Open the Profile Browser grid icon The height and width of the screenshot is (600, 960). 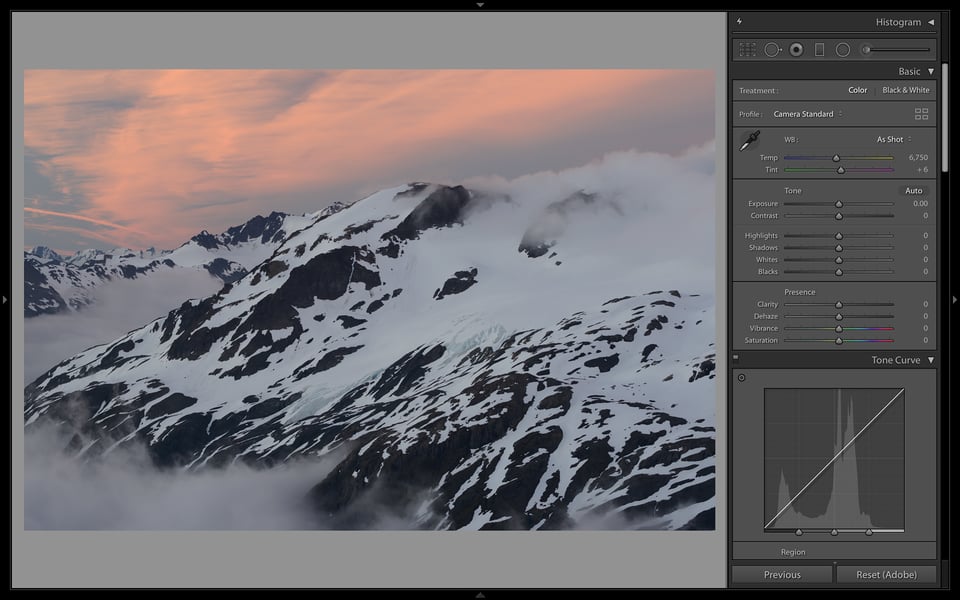[x=921, y=114]
